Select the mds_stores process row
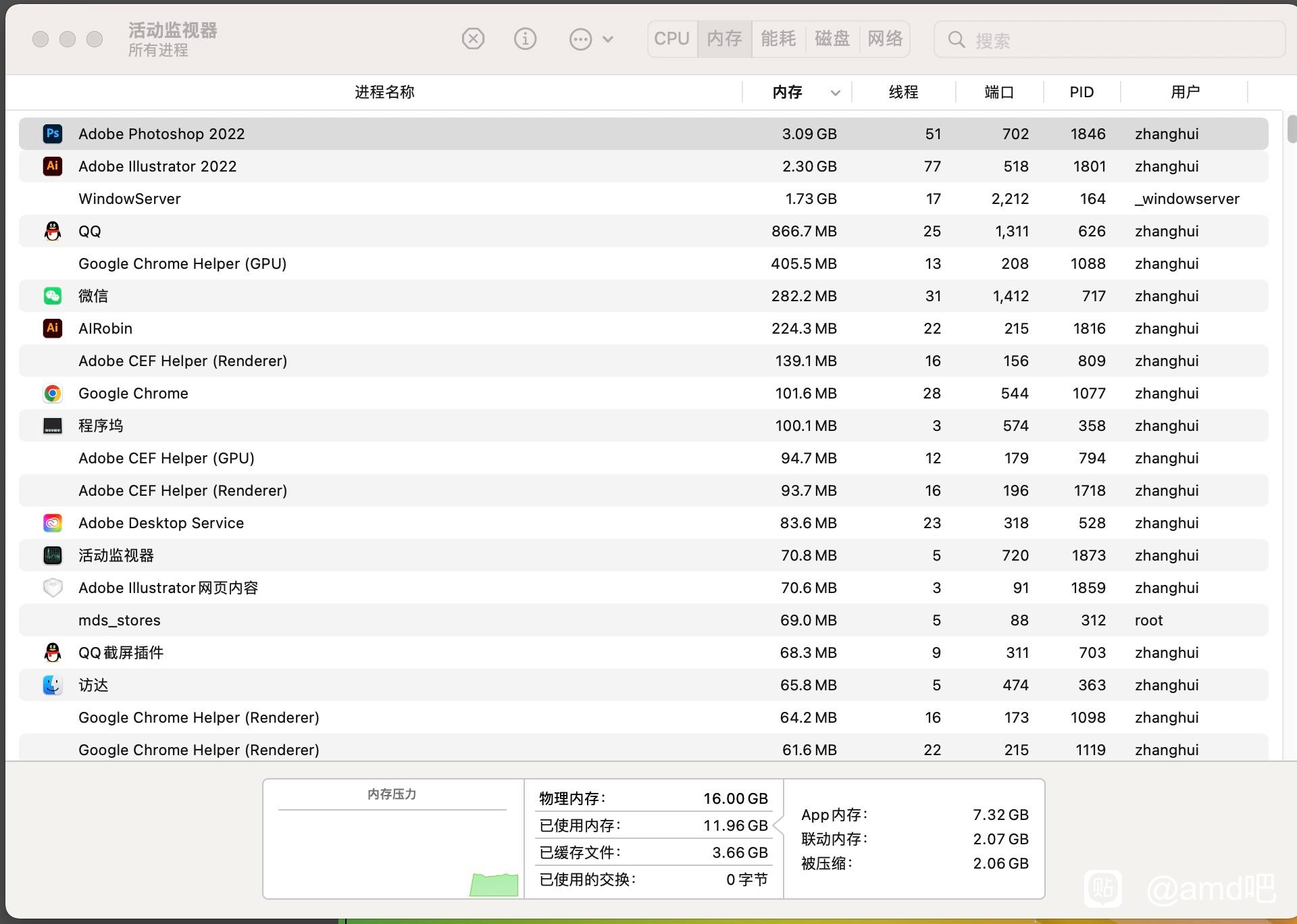 click(643, 620)
